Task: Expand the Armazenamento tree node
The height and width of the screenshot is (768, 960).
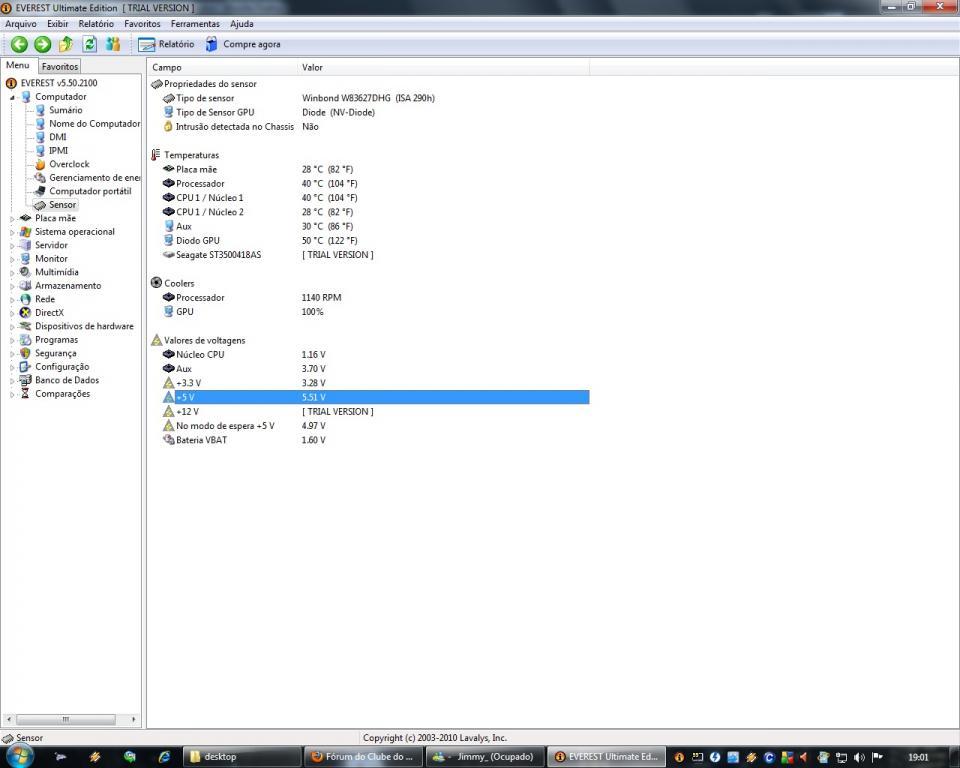Action: pos(12,286)
